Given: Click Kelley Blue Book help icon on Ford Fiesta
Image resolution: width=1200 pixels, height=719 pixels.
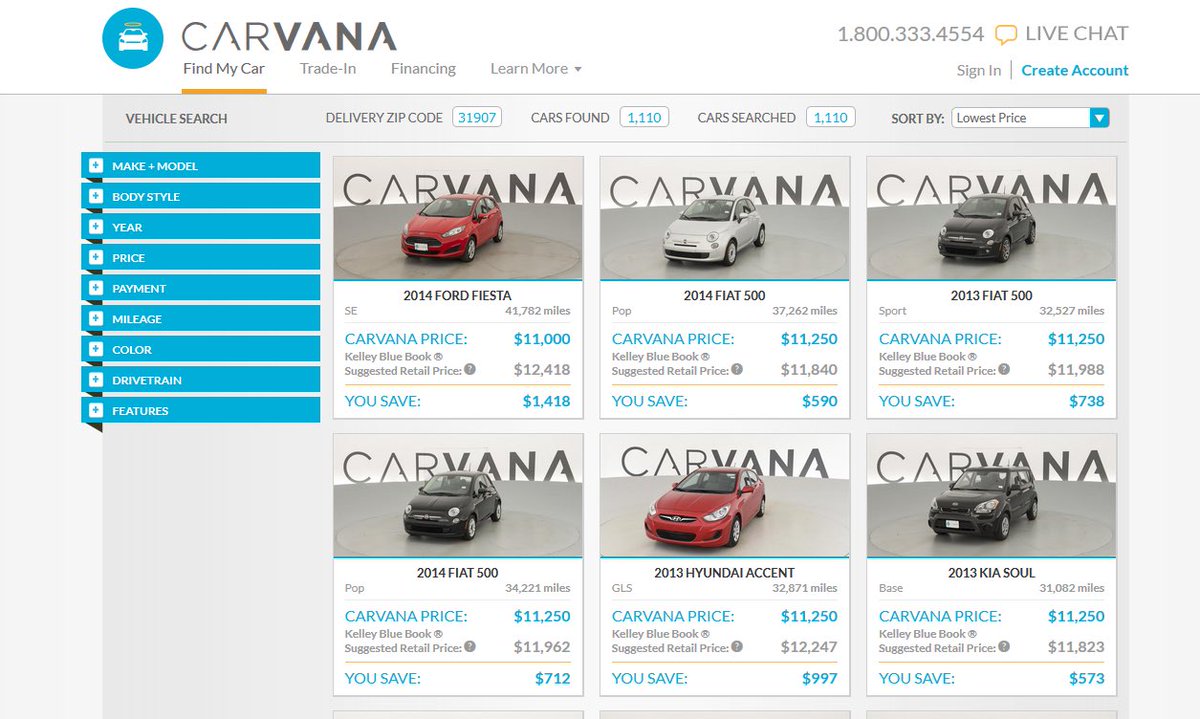Looking at the screenshot, I should pyautogui.click(x=470, y=369).
